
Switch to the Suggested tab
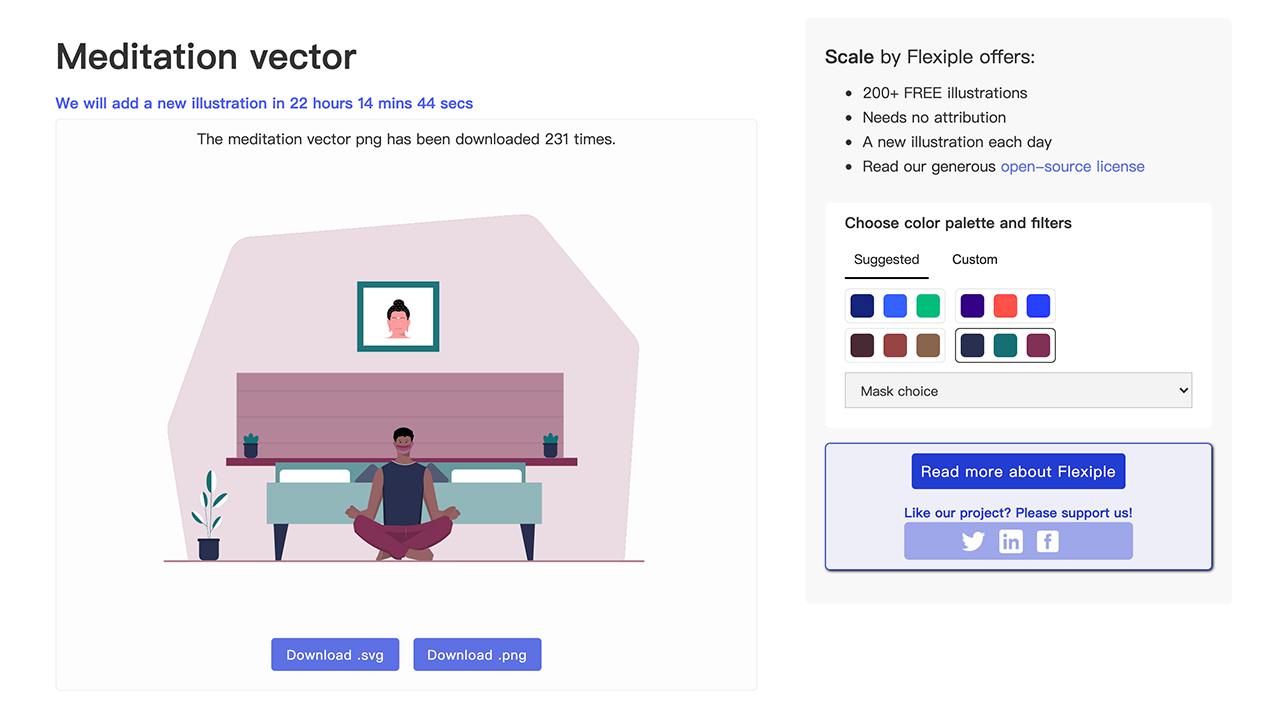coord(886,260)
